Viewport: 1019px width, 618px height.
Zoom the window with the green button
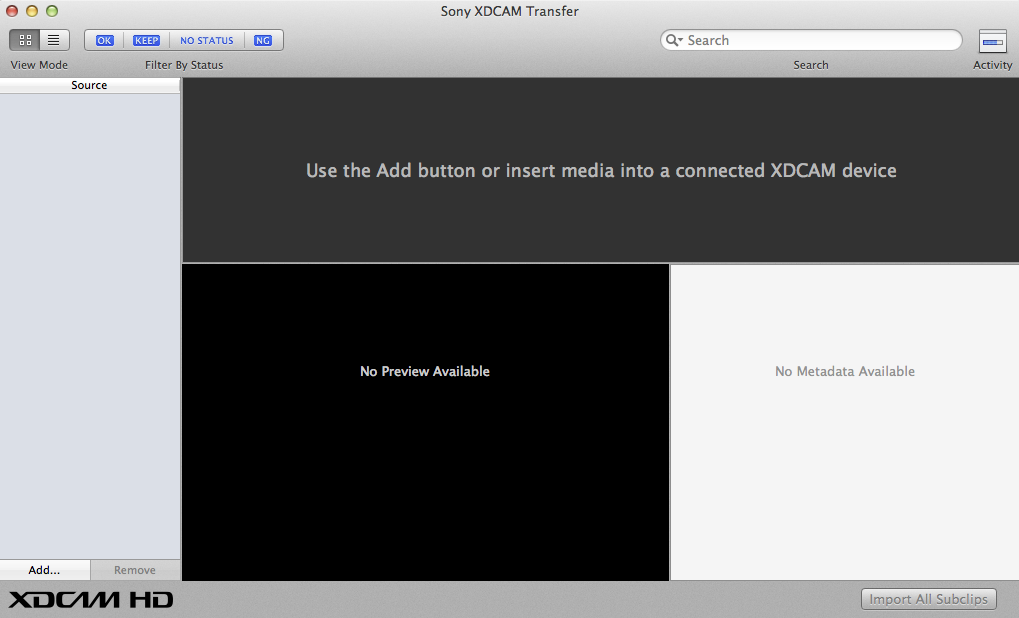click(52, 11)
